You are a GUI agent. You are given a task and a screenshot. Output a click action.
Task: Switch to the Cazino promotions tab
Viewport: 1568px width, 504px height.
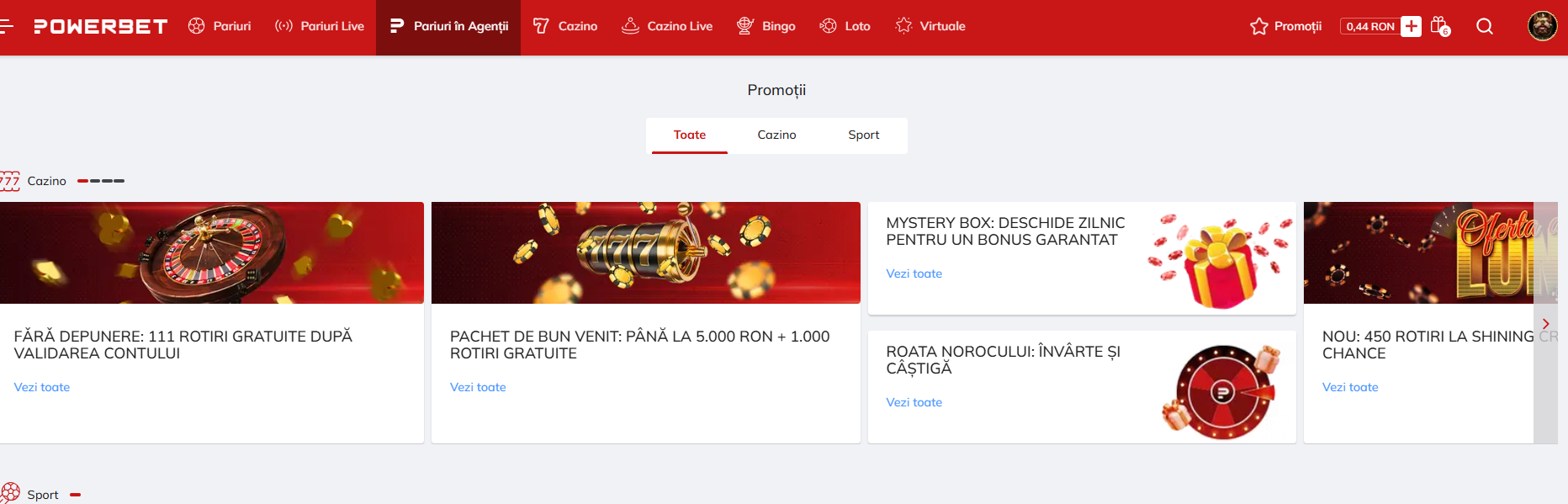click(776, 135)
